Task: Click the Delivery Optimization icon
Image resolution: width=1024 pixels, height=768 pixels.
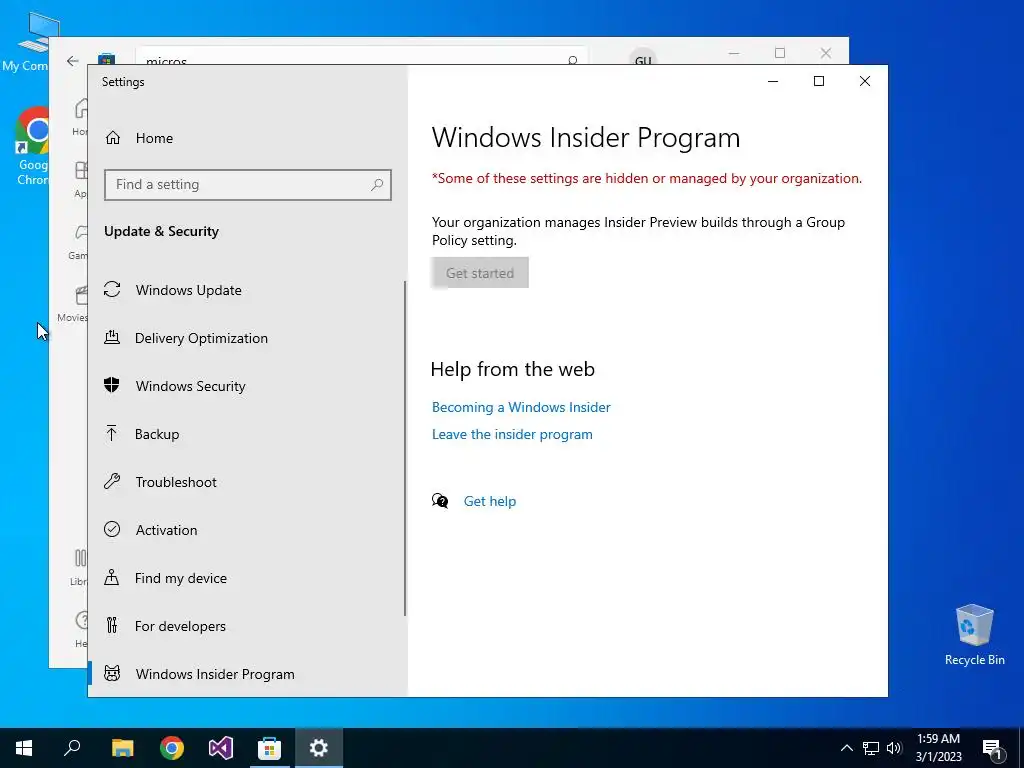Action: tap(112, 338)
